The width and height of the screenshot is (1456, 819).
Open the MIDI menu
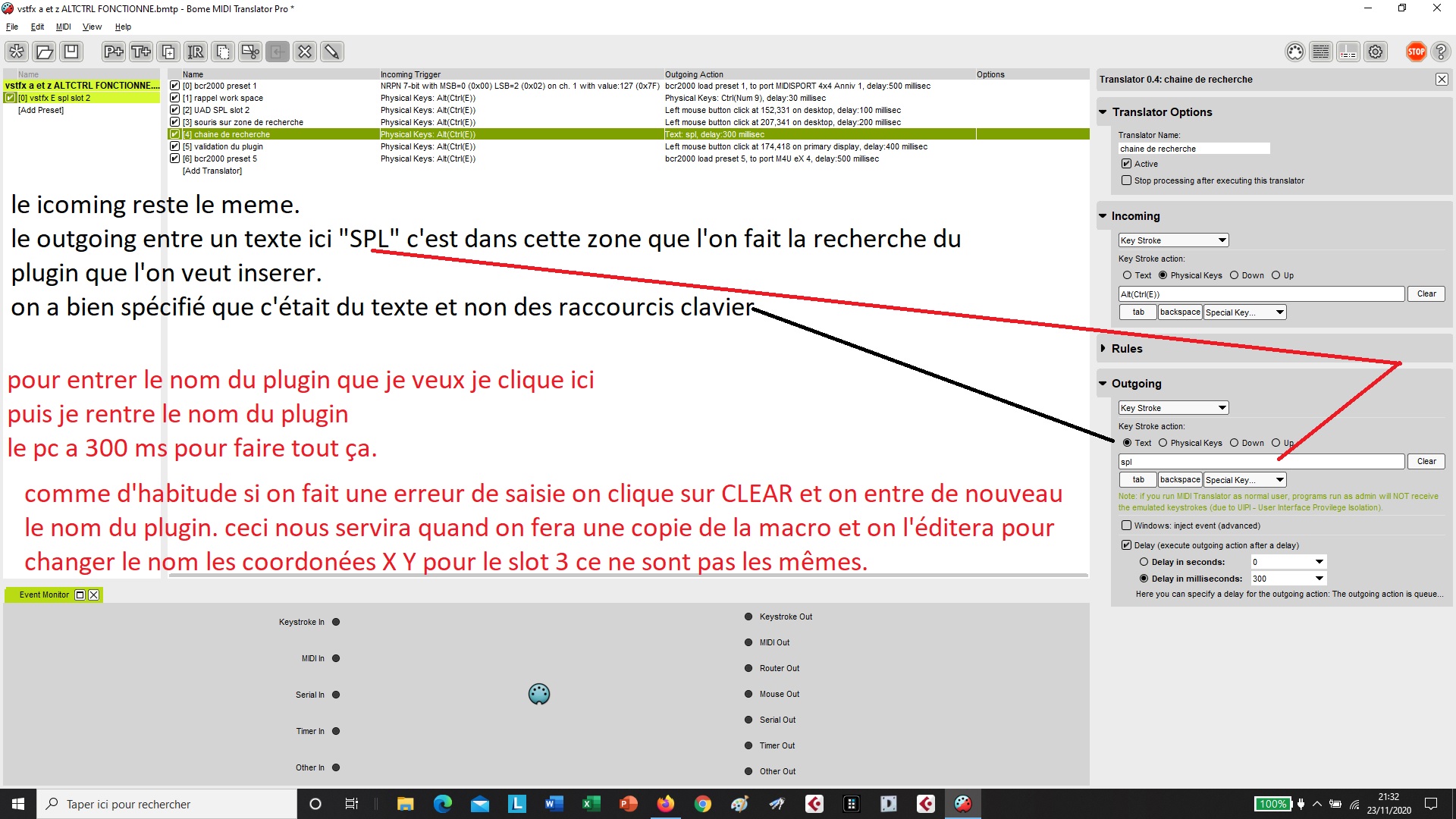[64, 27]
